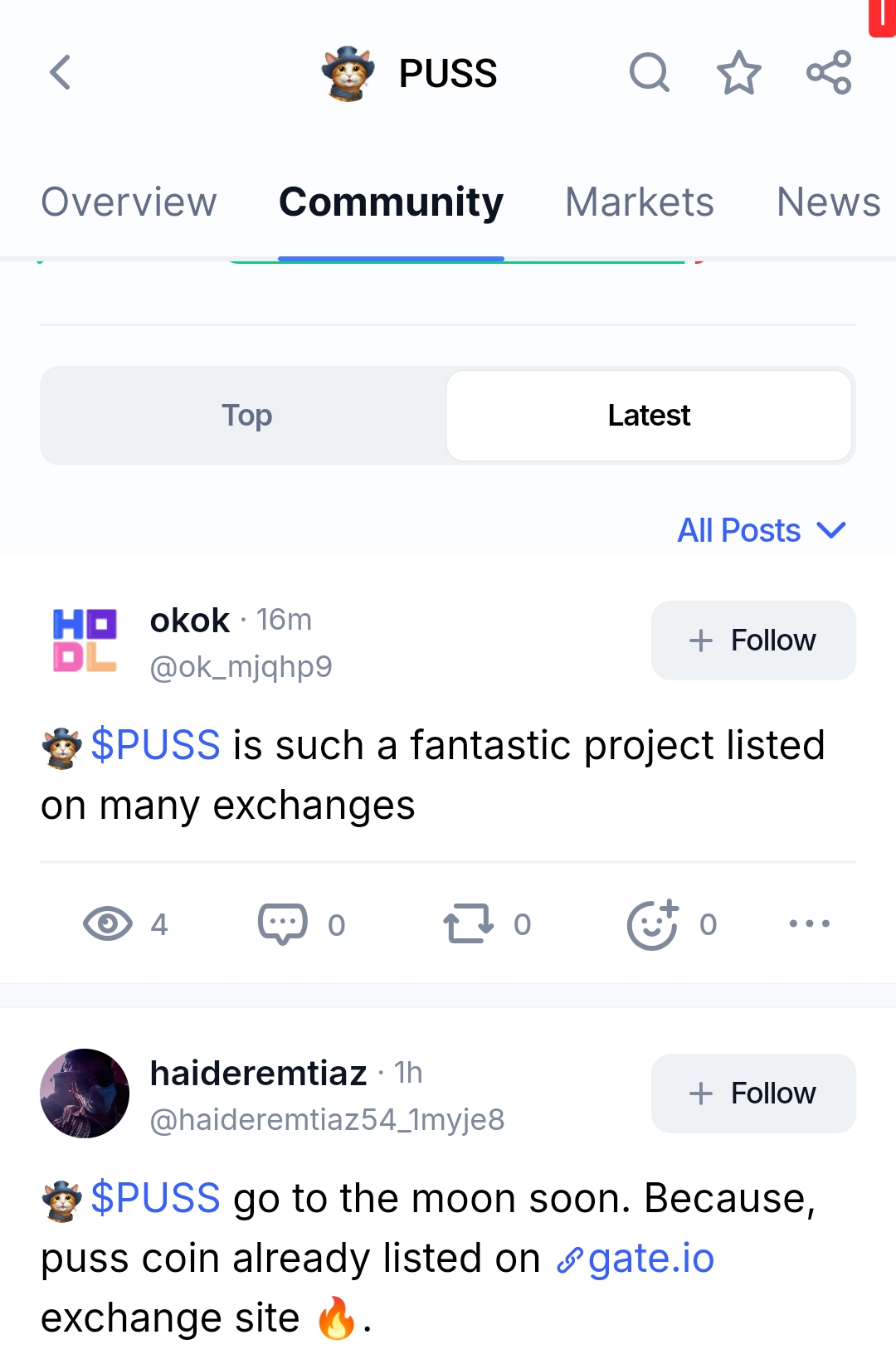Open haideremtiaz's profile picture
The image size is (896, 1359).
(x=85, y=1094)
